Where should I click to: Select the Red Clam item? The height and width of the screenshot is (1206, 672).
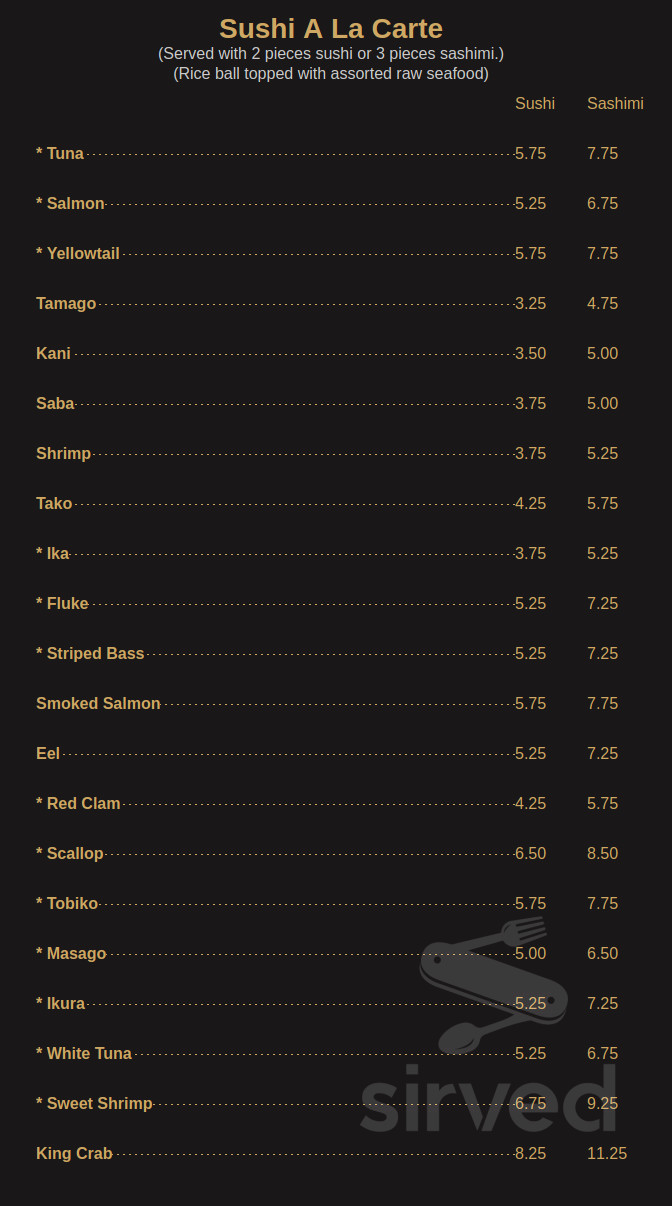coord(78,803)
